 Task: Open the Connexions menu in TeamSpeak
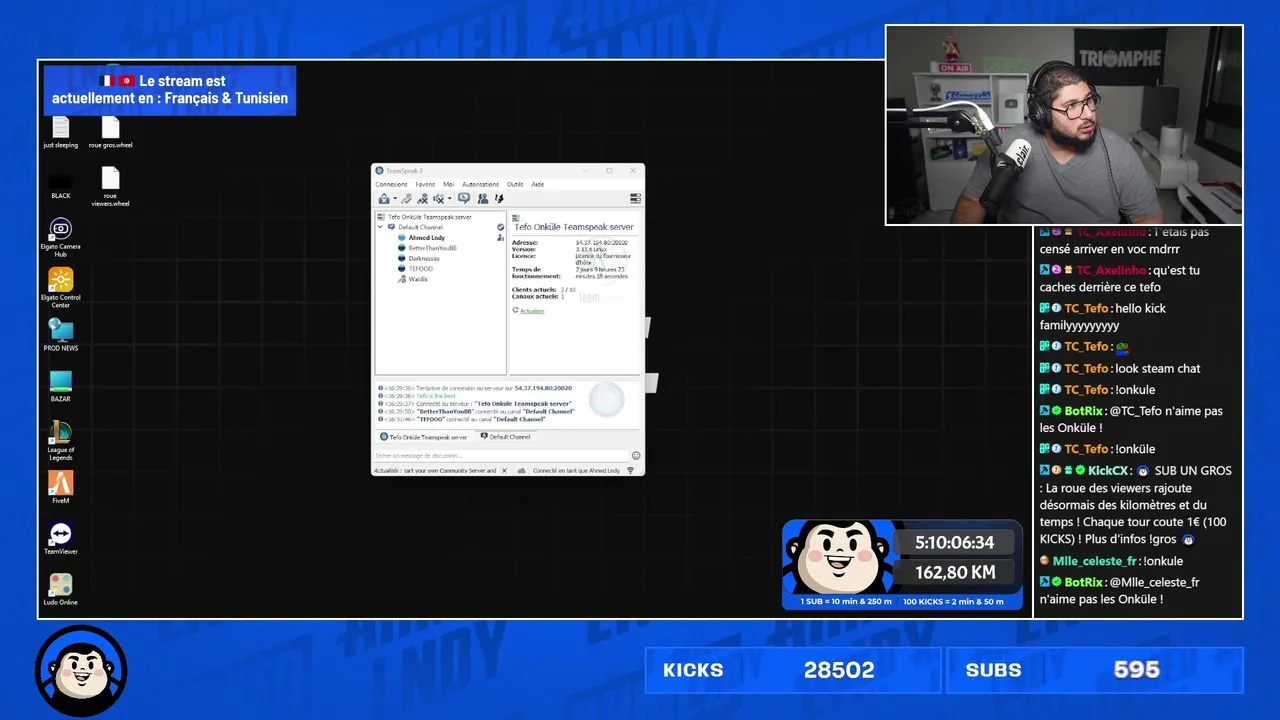tap(391, 184)
